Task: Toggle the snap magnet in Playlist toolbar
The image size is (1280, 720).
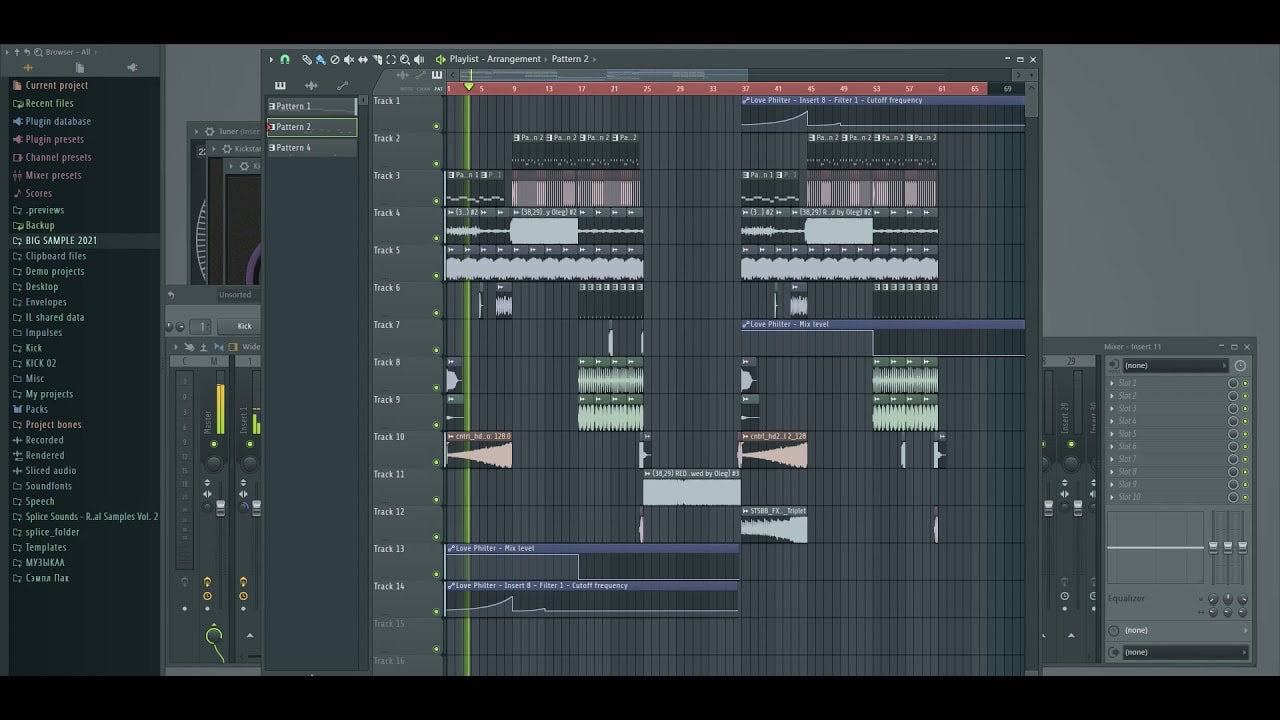Action: tap(285, 59)
